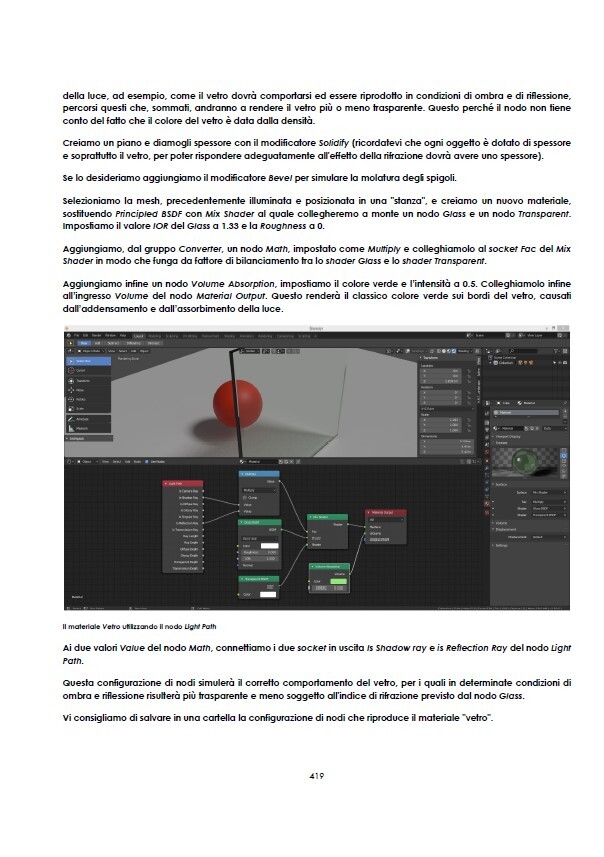Select the Measure tool
604x857 pixels.
tap(88, 428)
